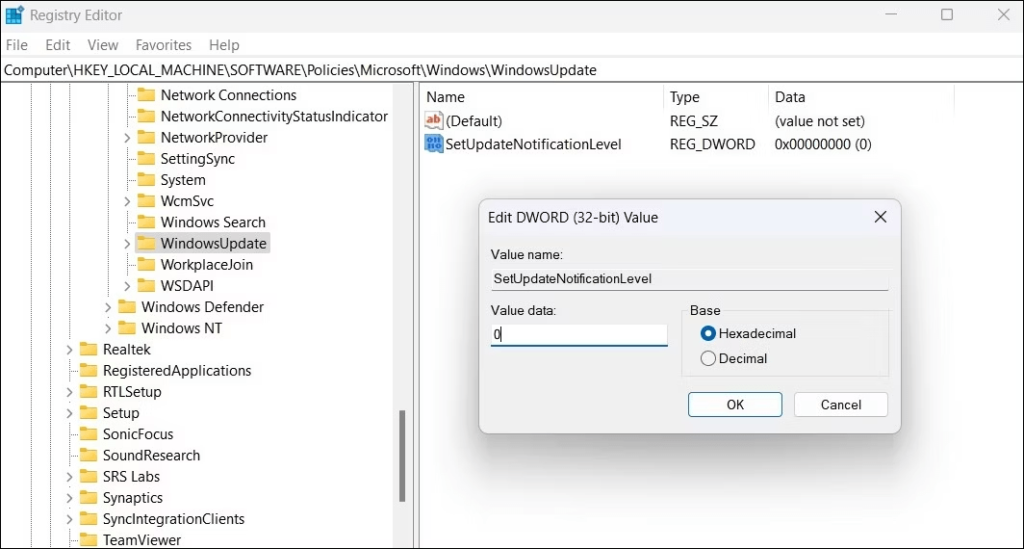Select the WindowsUpdate folder icon

146,244
